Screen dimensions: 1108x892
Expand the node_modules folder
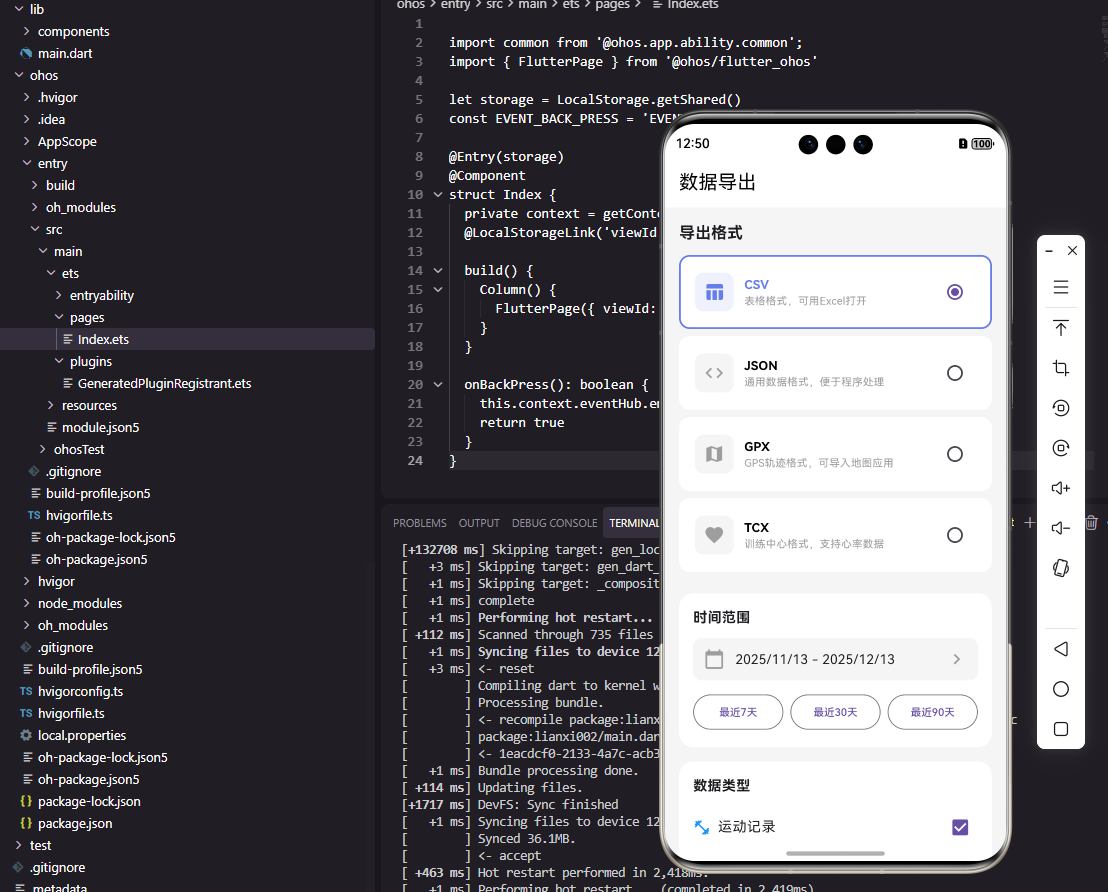[x=27, y=603]
